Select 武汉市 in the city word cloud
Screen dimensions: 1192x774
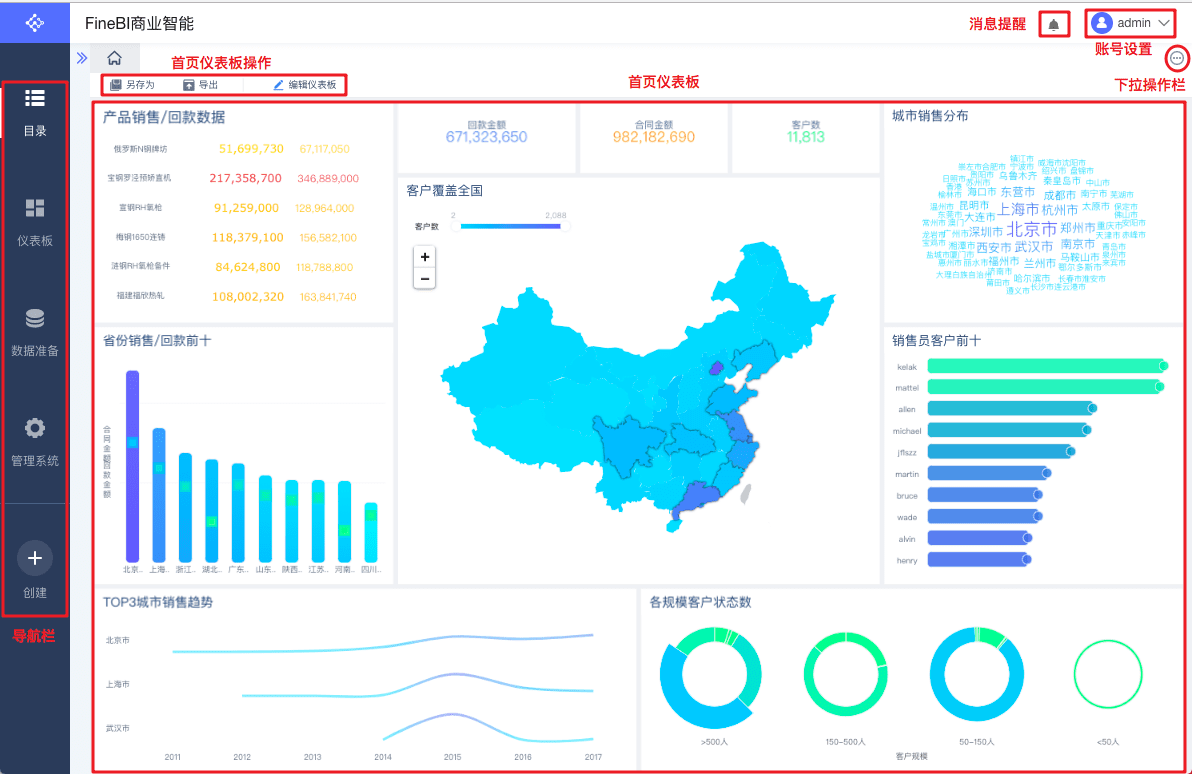1034,246
